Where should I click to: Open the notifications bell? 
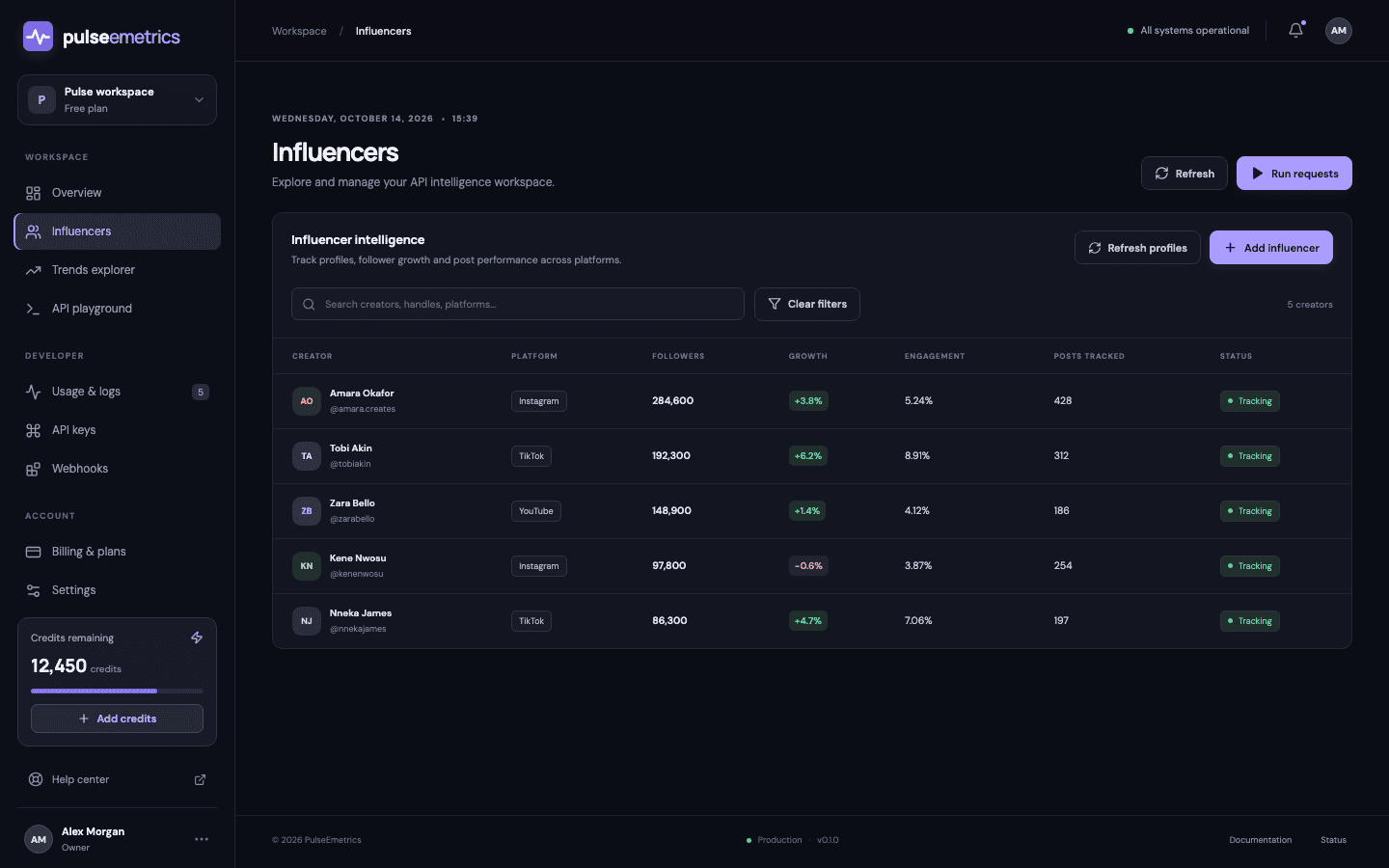click(1295, 31)
